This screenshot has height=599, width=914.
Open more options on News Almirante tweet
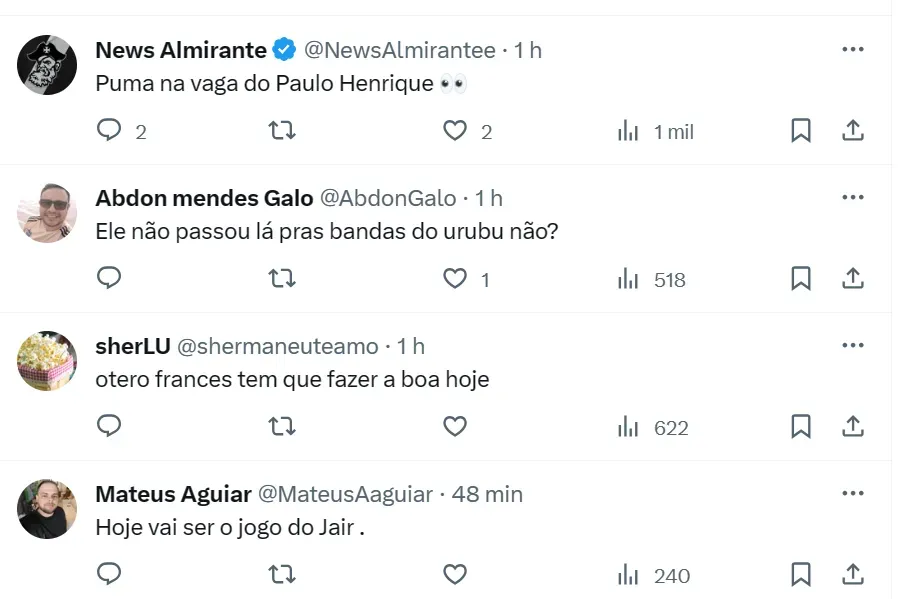click(853, 49)
